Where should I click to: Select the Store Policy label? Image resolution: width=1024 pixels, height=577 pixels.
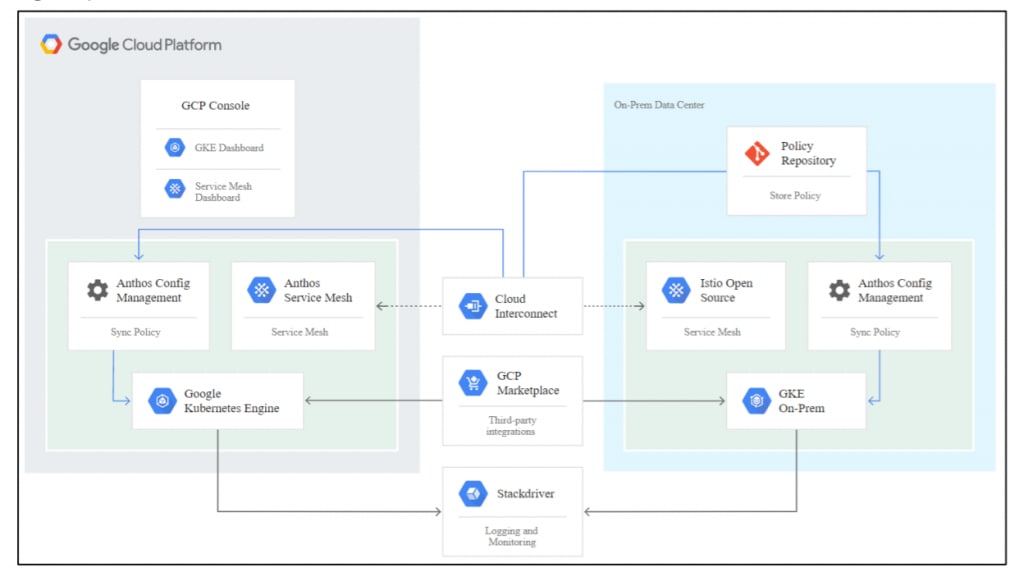coord(795,196)
